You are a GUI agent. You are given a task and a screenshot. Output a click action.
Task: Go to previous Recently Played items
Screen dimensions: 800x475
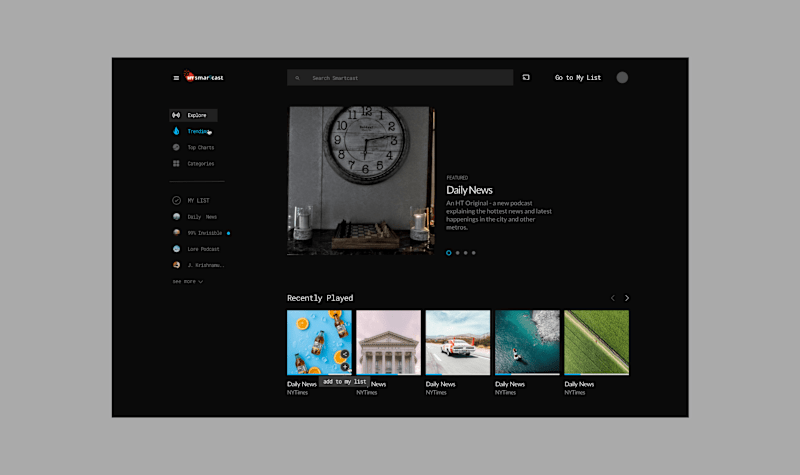[x=613, y=298]
